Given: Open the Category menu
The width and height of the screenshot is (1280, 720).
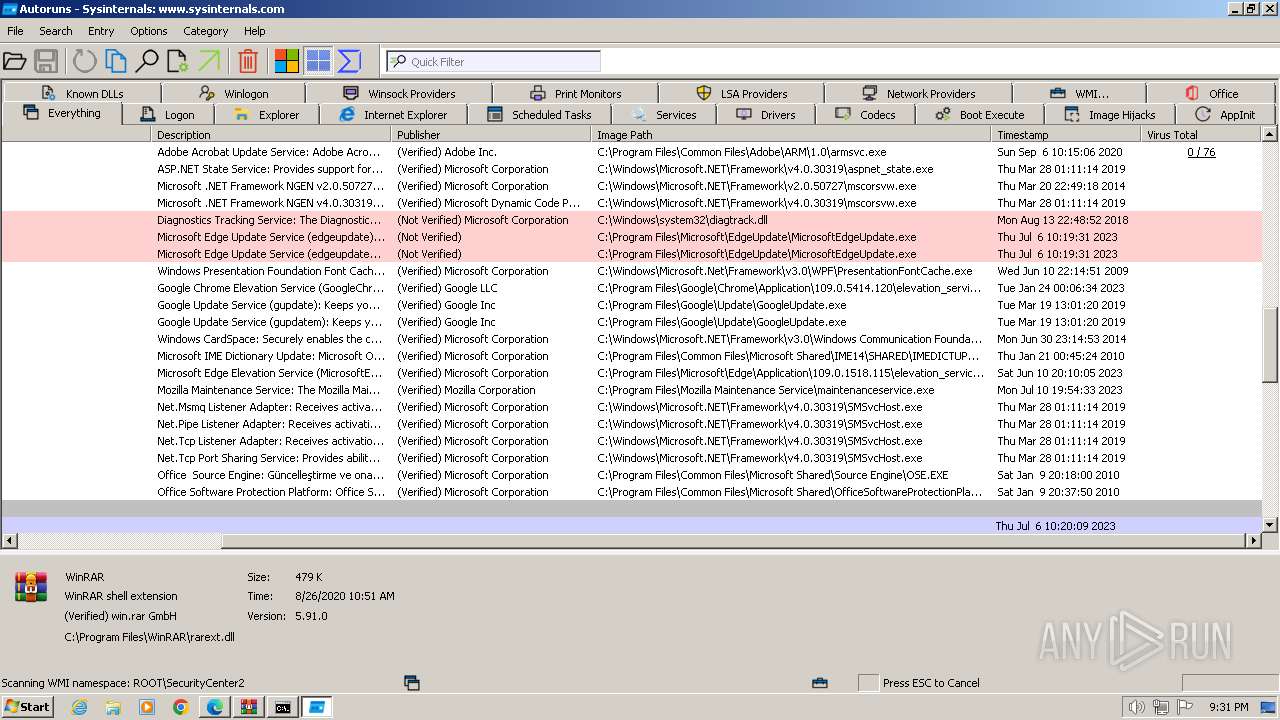Looking at the screenshot, I should tap(206, 31).
